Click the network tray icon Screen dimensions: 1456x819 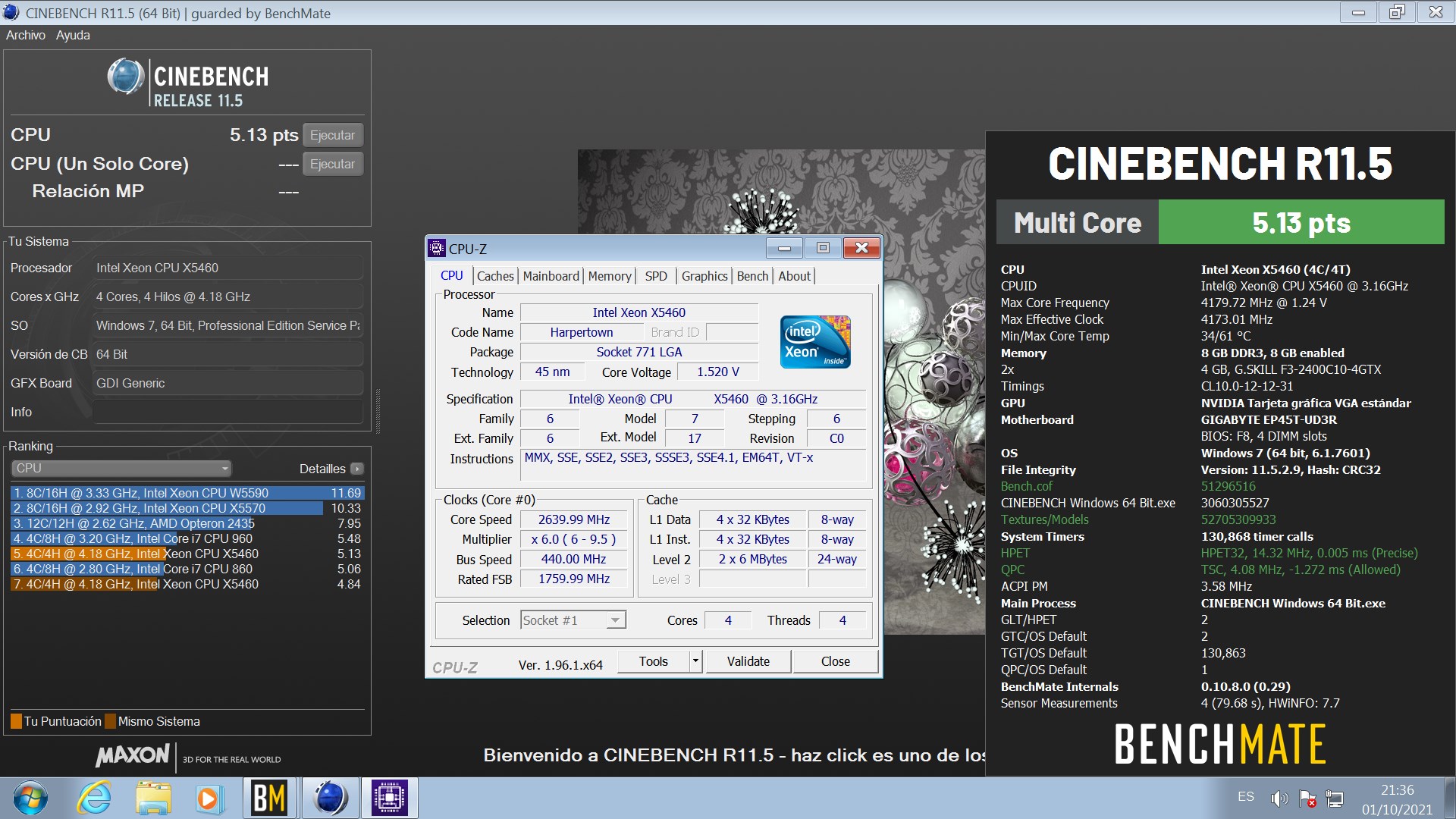(x=1335, y=799)
